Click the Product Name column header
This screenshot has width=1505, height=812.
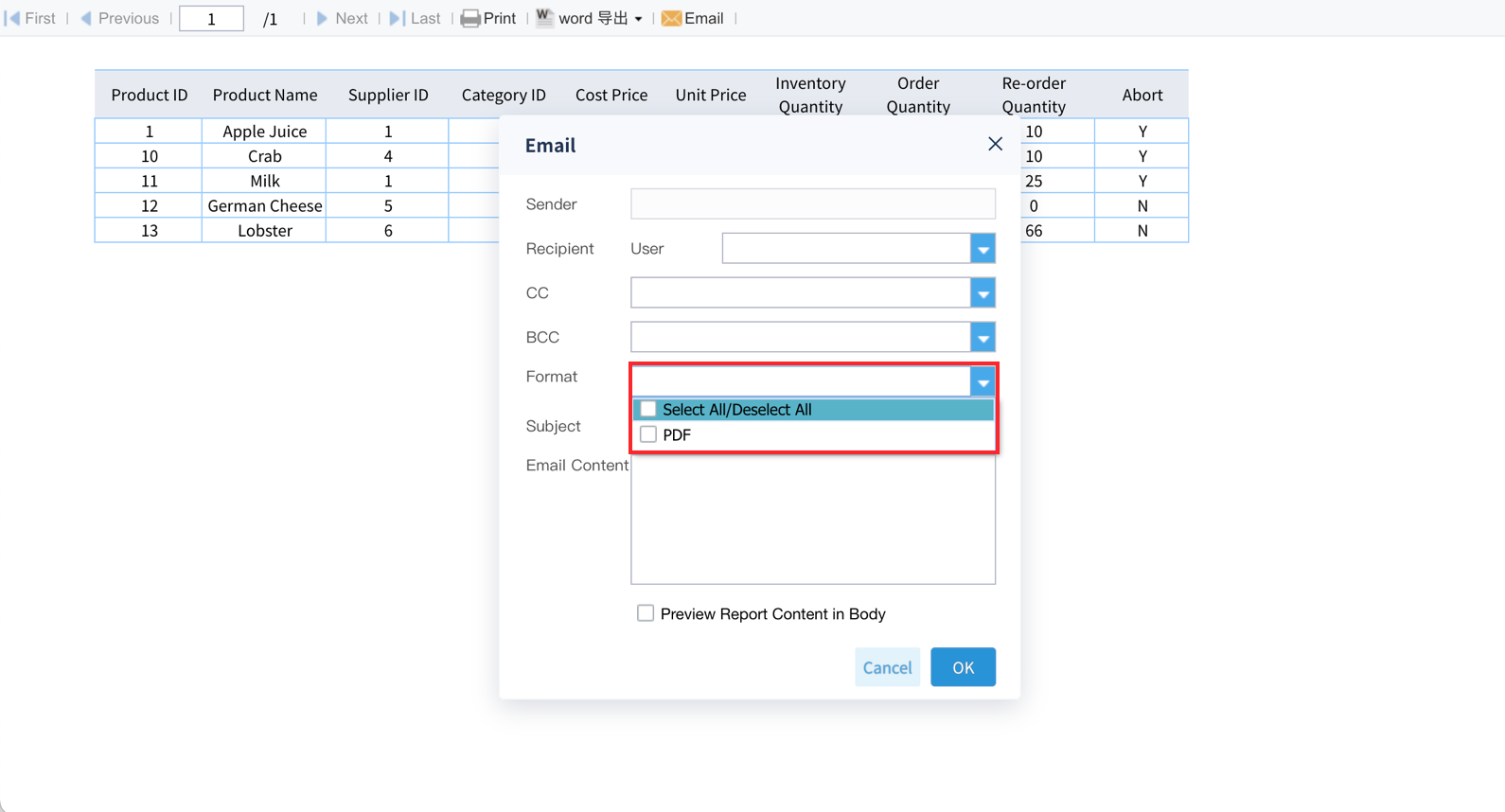point(264,95)
